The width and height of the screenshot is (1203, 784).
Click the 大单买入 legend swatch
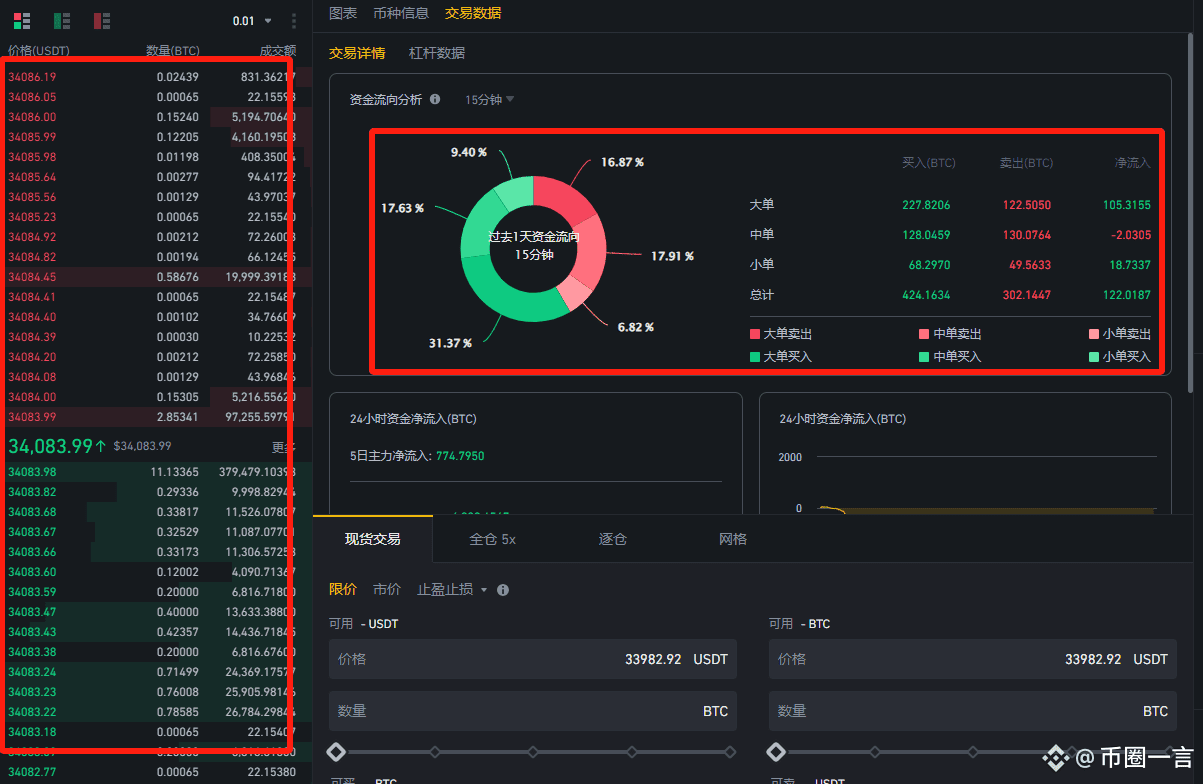(754, 356)
